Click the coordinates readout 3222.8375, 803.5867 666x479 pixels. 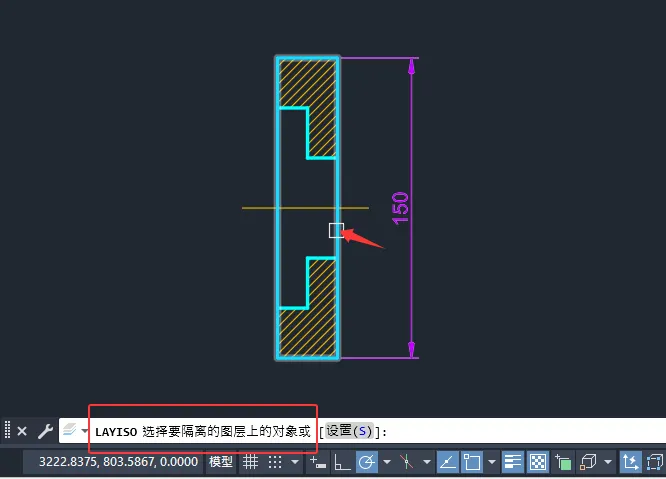119,462
